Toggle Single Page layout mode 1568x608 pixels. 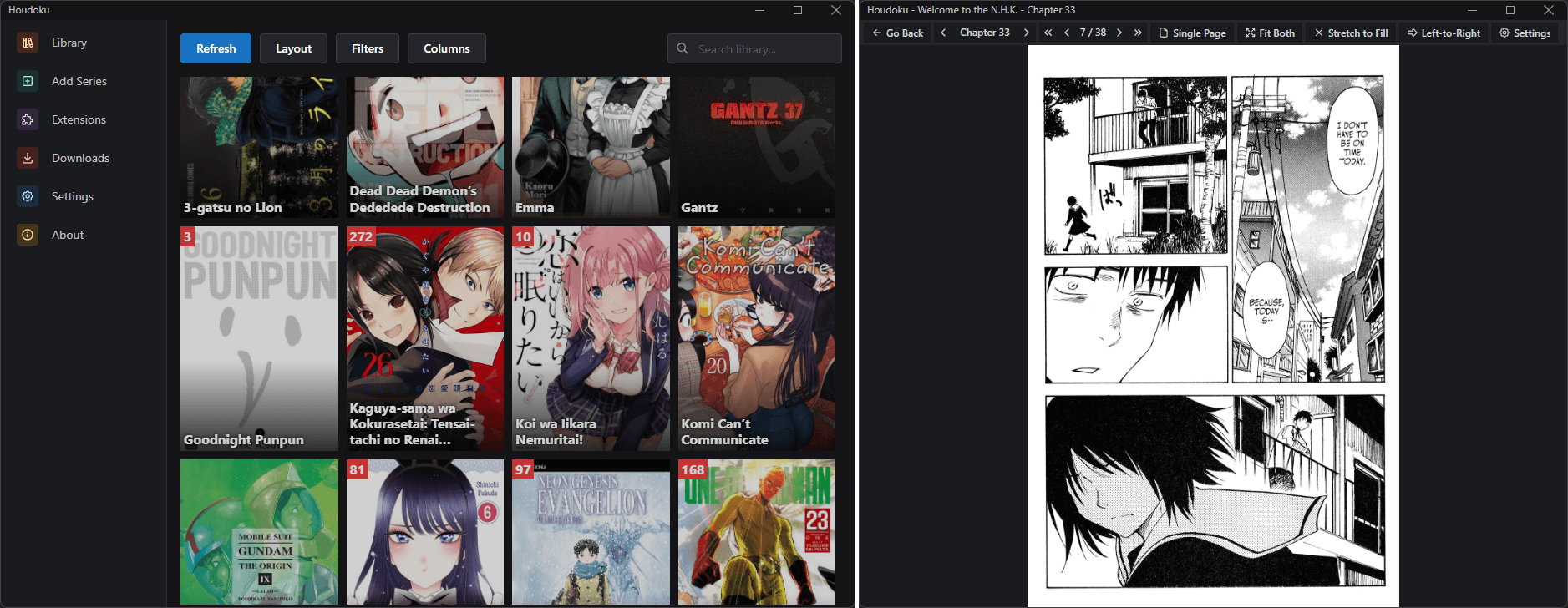pyautogui.click(x=1192, y=33)
